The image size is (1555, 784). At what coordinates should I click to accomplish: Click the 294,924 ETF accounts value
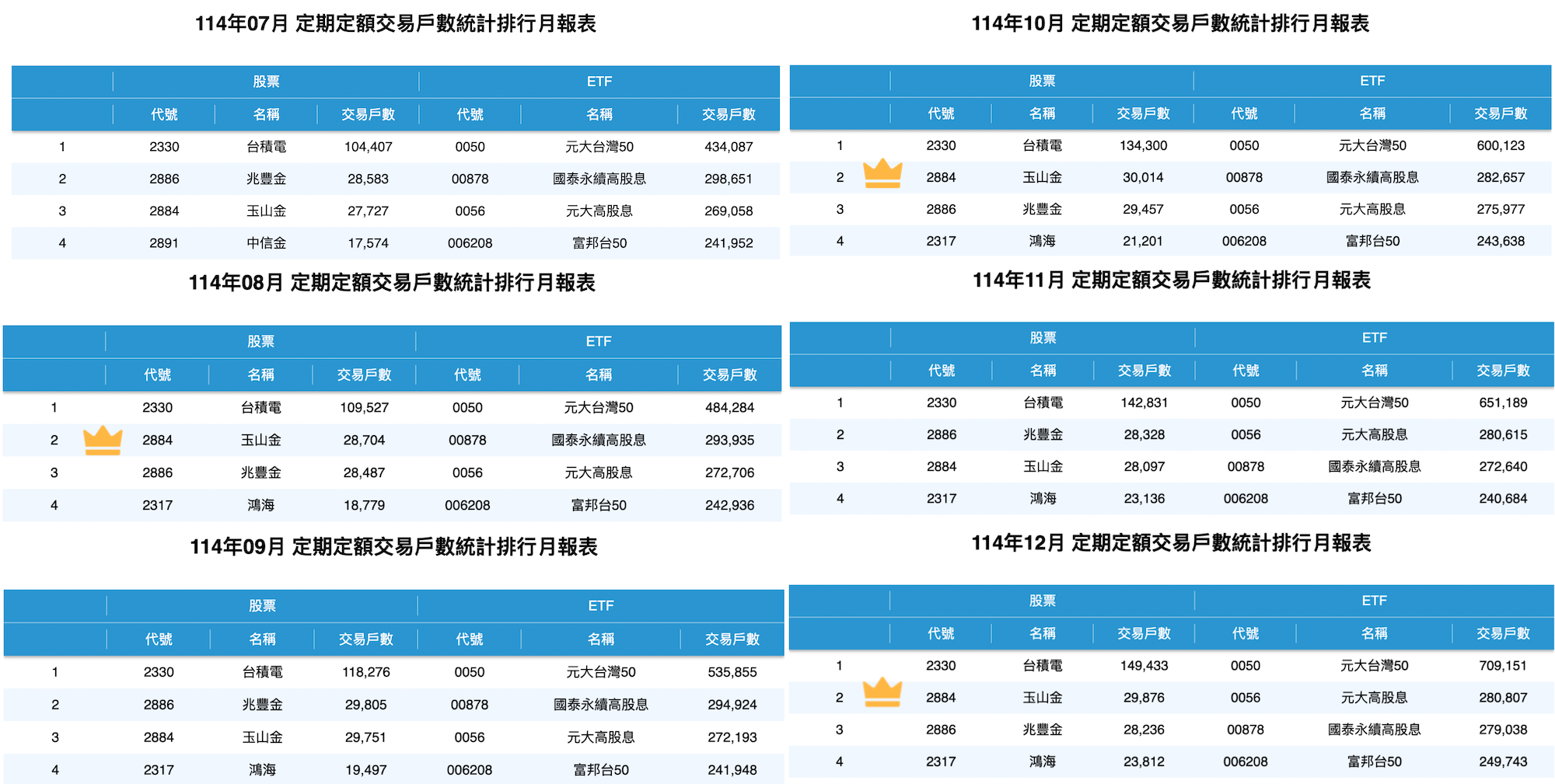click(732, 705)
